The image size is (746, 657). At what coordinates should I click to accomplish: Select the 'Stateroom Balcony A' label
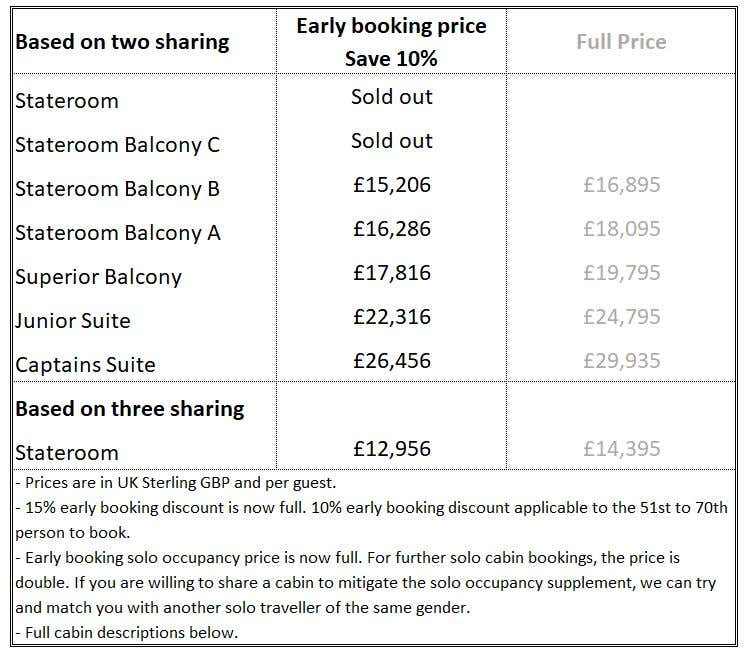tap(117, 233)
